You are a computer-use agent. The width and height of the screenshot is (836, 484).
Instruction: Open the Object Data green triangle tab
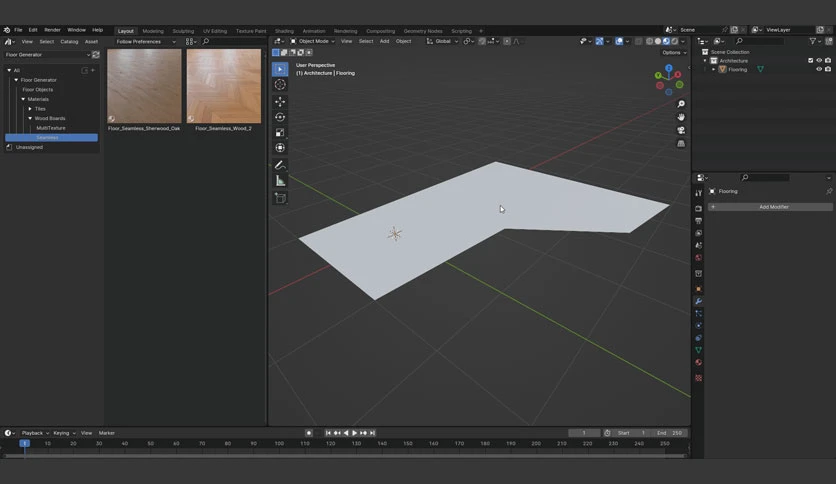coord(698,350)
